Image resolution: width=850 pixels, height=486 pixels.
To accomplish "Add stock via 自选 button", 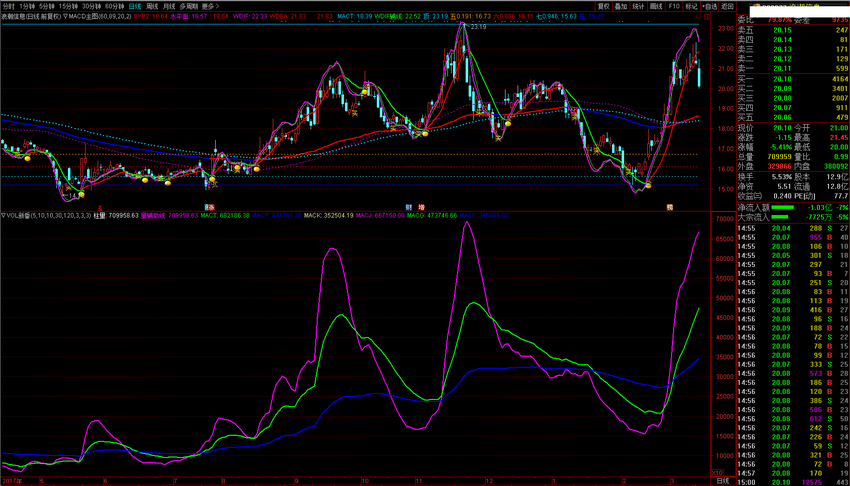I will (710, 6).
